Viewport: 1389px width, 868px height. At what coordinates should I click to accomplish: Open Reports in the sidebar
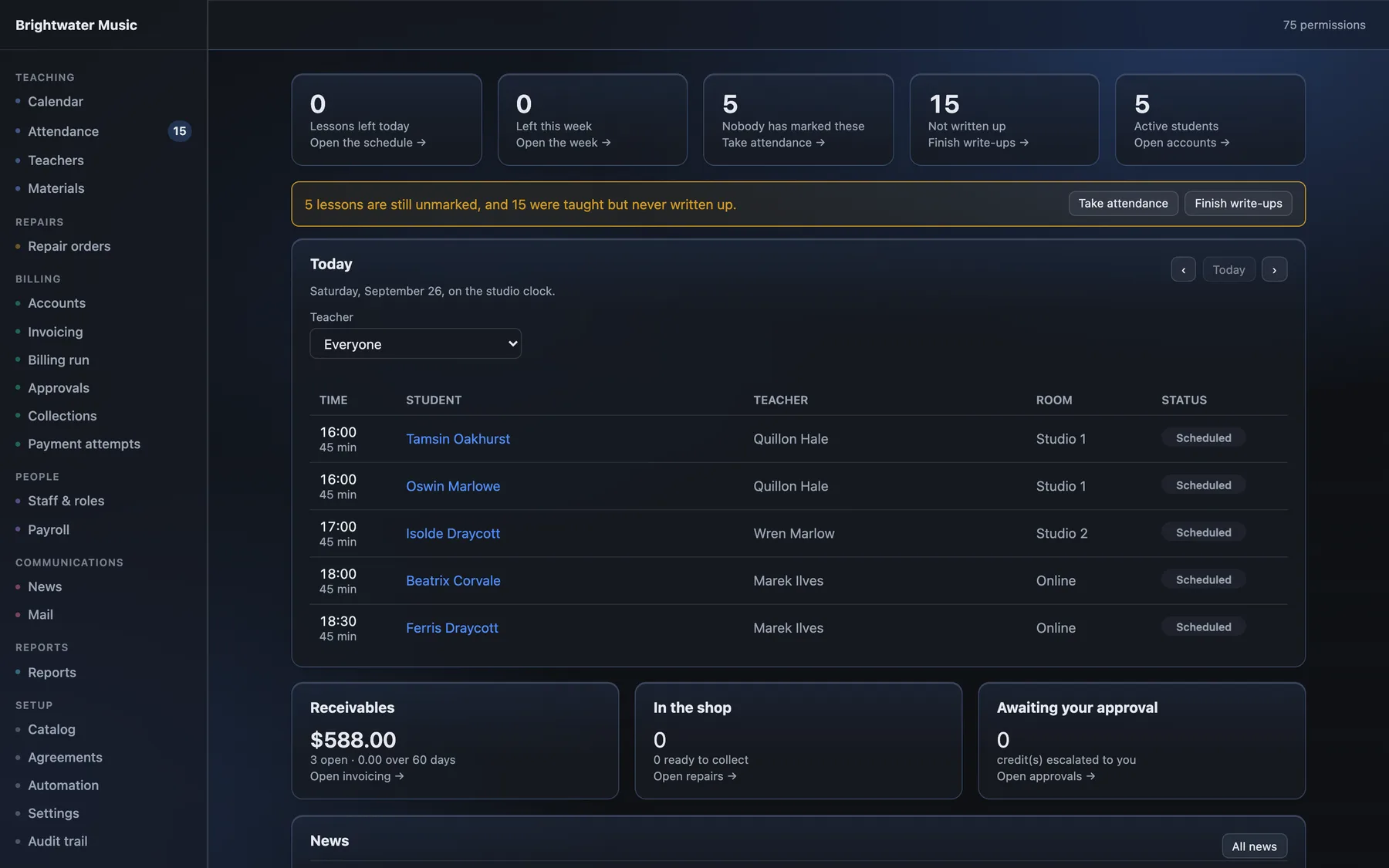click(52, 673)
